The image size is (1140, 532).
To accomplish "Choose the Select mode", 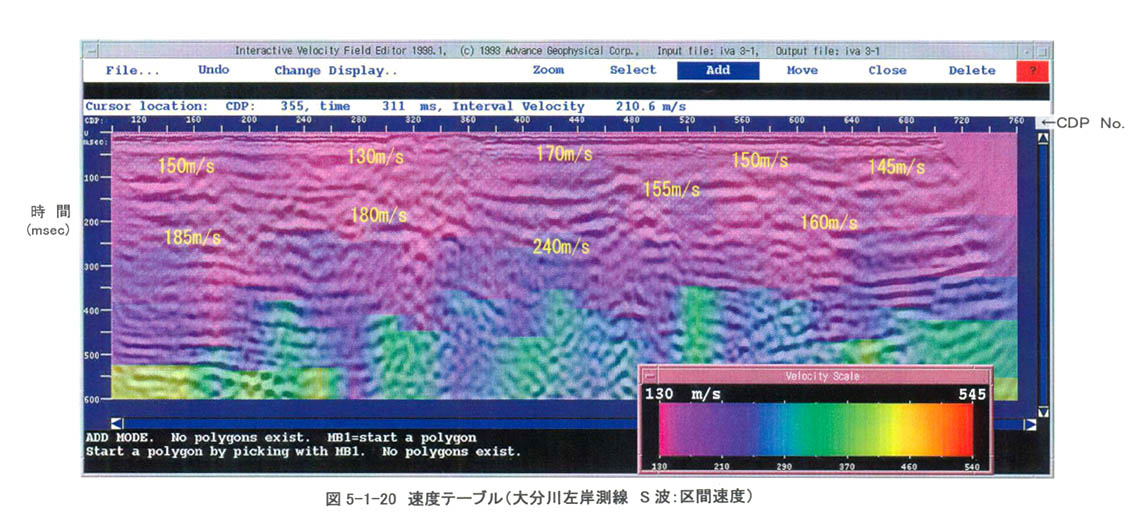I will (633, 70).
